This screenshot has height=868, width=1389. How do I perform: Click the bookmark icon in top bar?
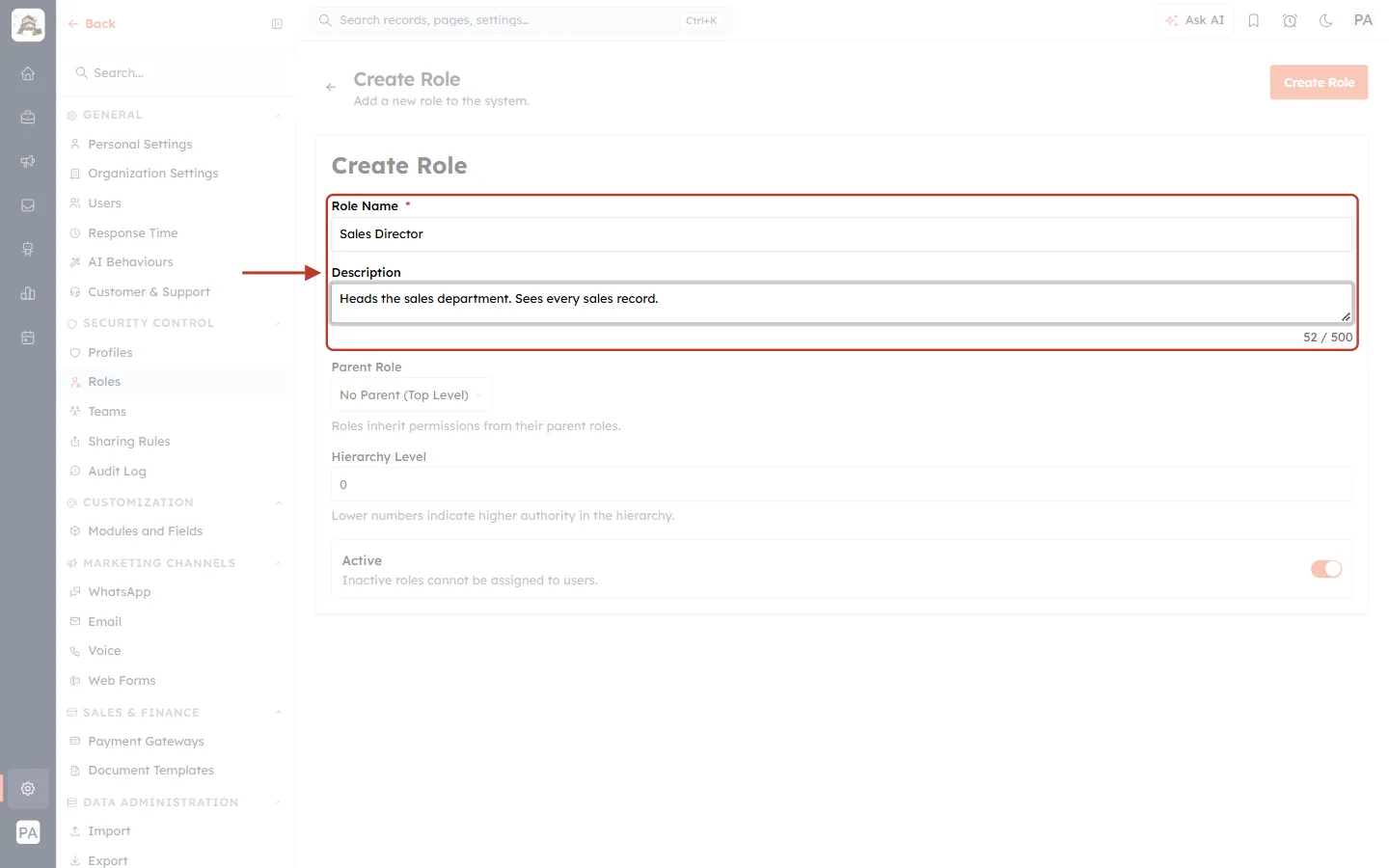1254,20
